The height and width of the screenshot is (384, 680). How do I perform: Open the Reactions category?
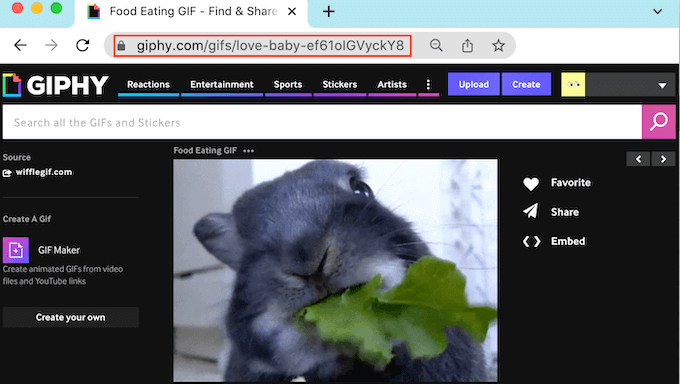click(x=148, y=85)
